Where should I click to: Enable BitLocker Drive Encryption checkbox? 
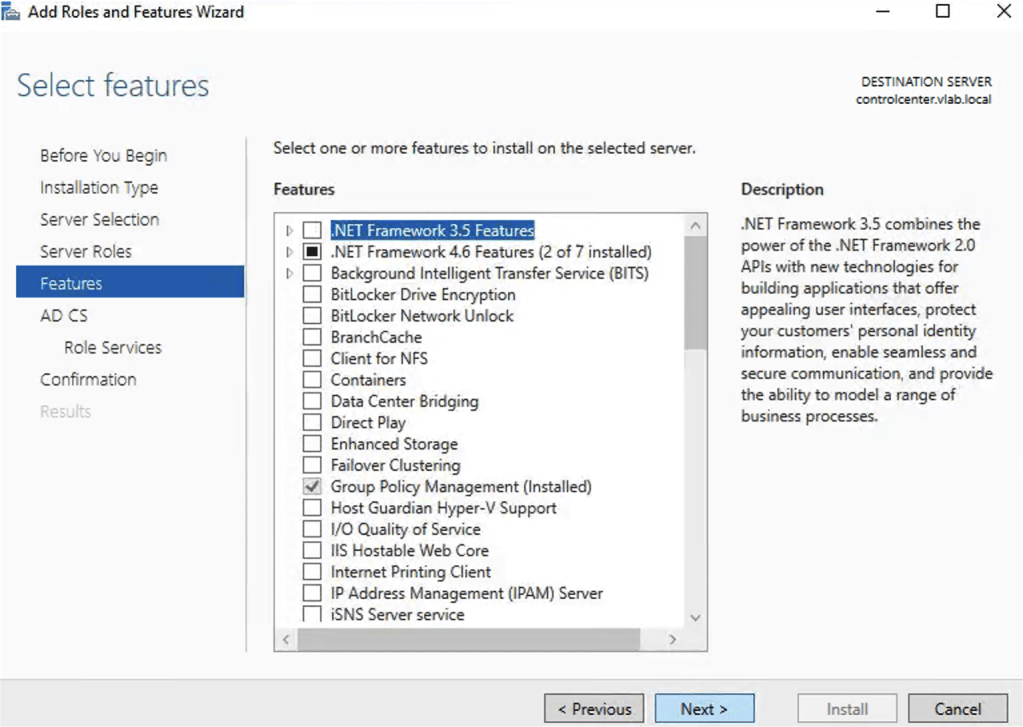tap(312, 295)
